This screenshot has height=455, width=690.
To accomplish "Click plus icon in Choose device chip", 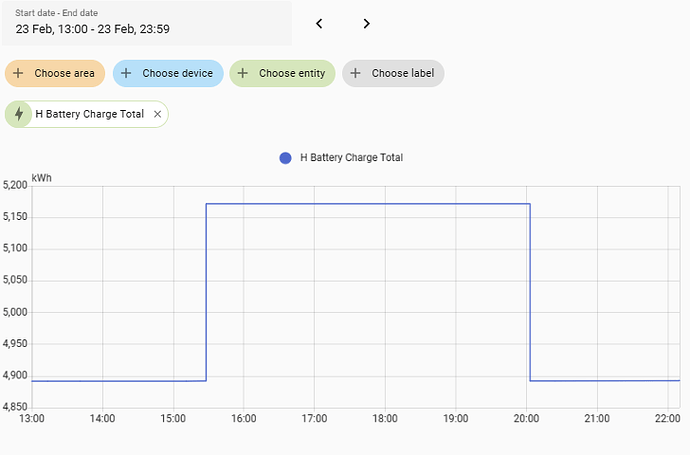I will pos(126,73).
